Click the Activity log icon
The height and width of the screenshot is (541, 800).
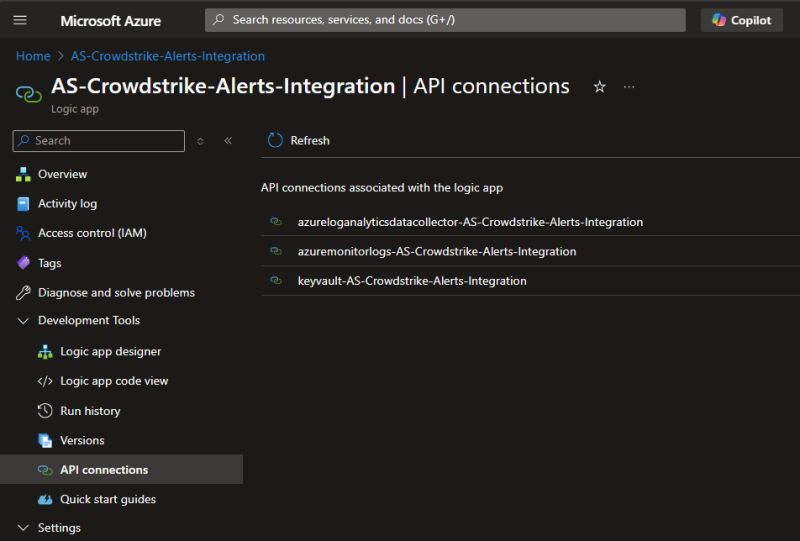(23, 204)
